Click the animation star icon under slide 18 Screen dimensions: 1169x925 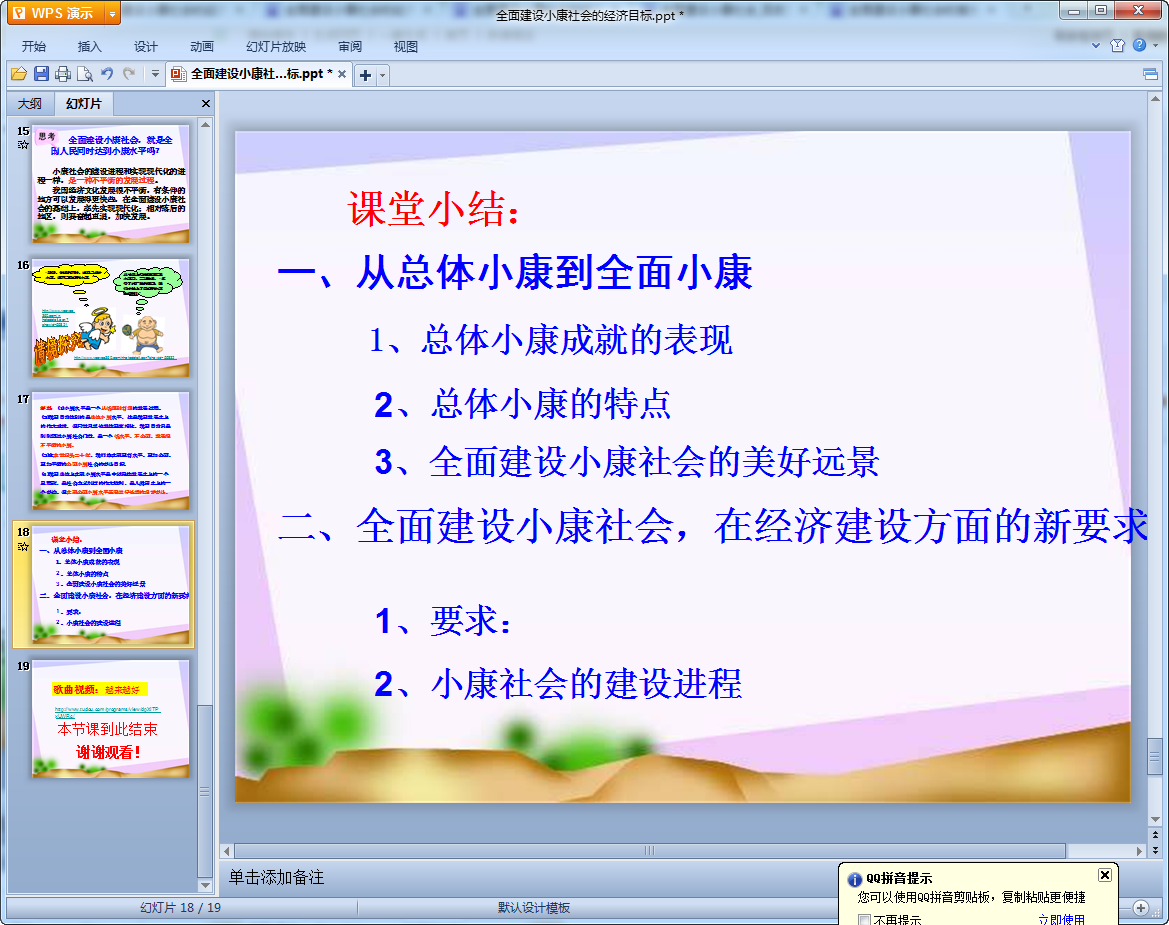[22, 546]
